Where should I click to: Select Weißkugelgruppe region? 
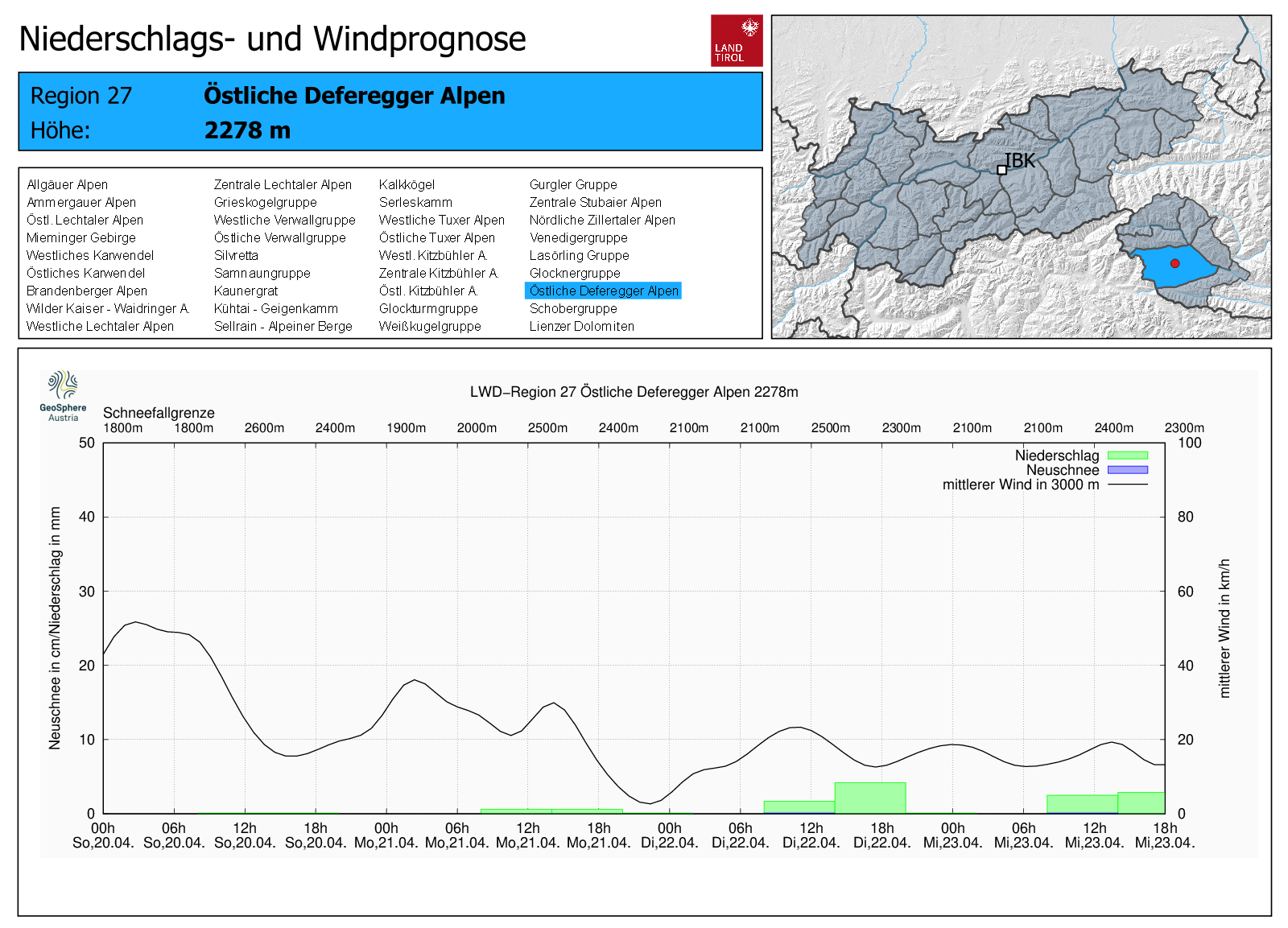pos(430,326)
